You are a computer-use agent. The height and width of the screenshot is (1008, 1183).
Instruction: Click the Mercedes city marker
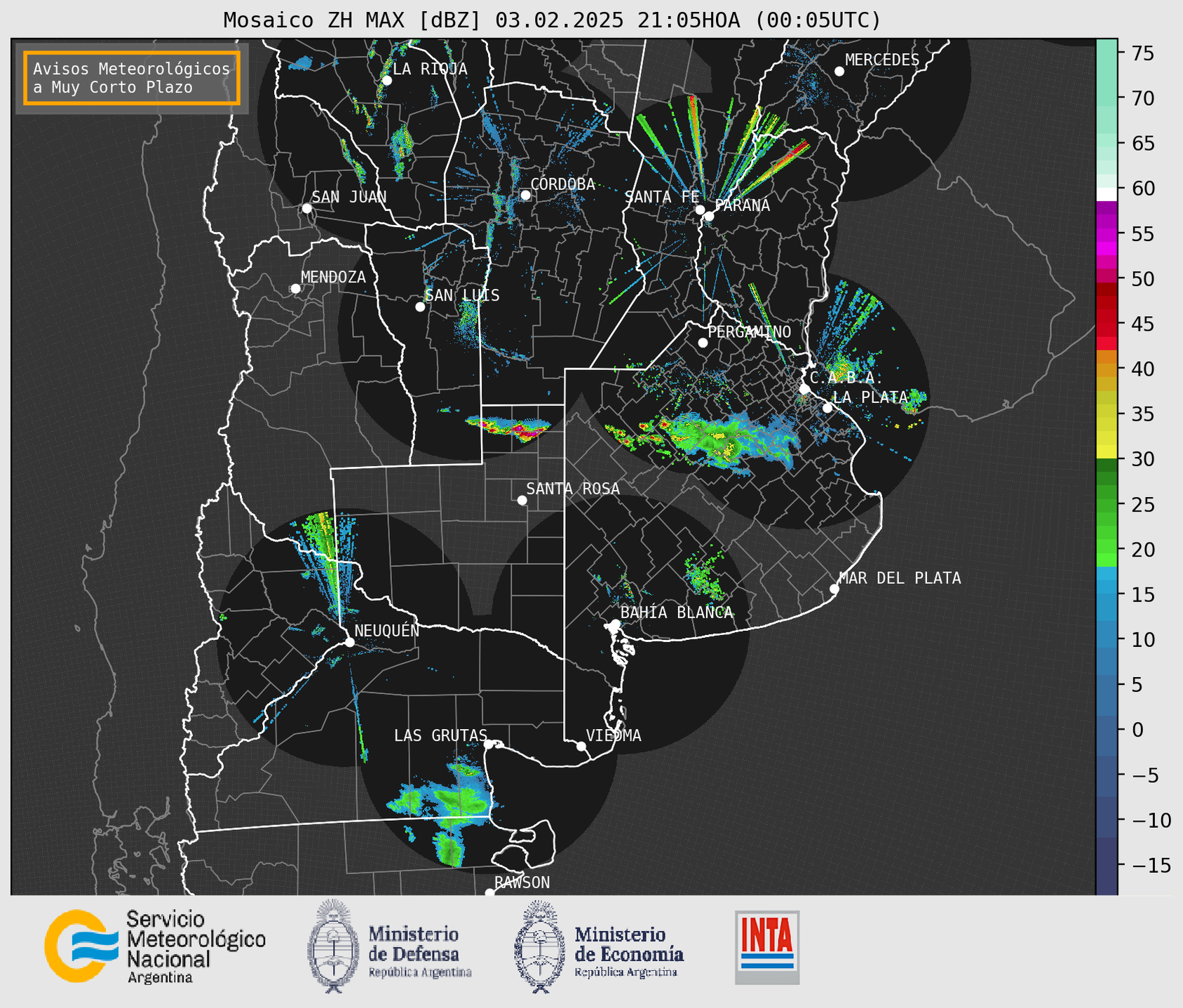point(839,71)
